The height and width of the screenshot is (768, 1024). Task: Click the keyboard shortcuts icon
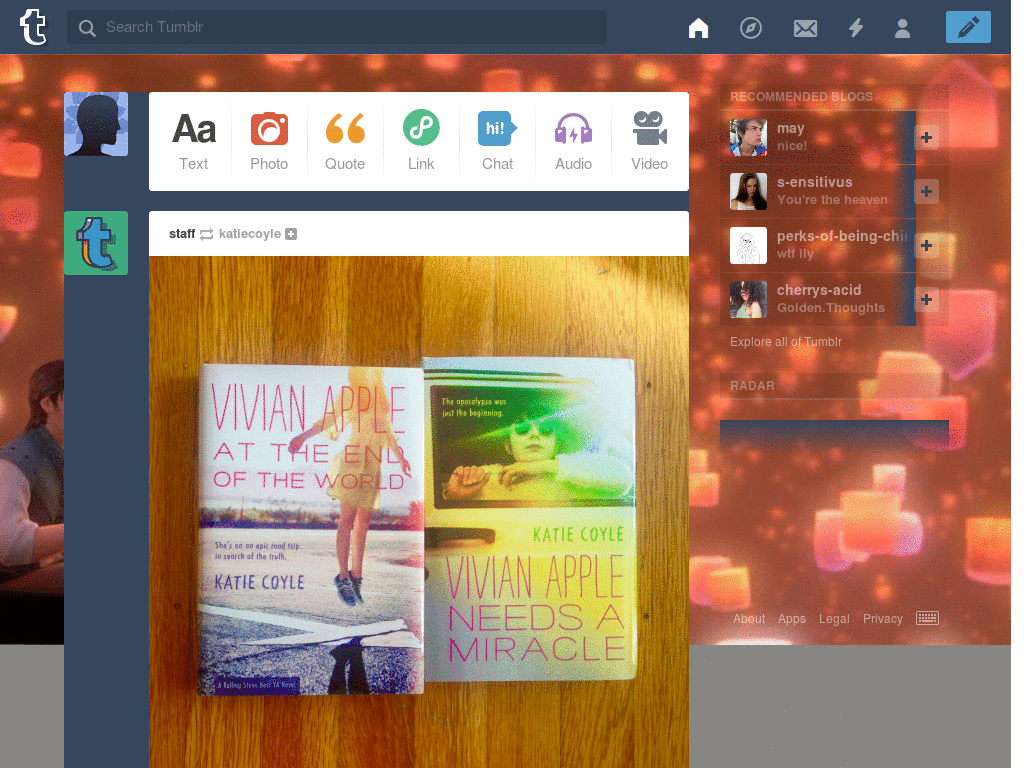click(x=927, y=618)
